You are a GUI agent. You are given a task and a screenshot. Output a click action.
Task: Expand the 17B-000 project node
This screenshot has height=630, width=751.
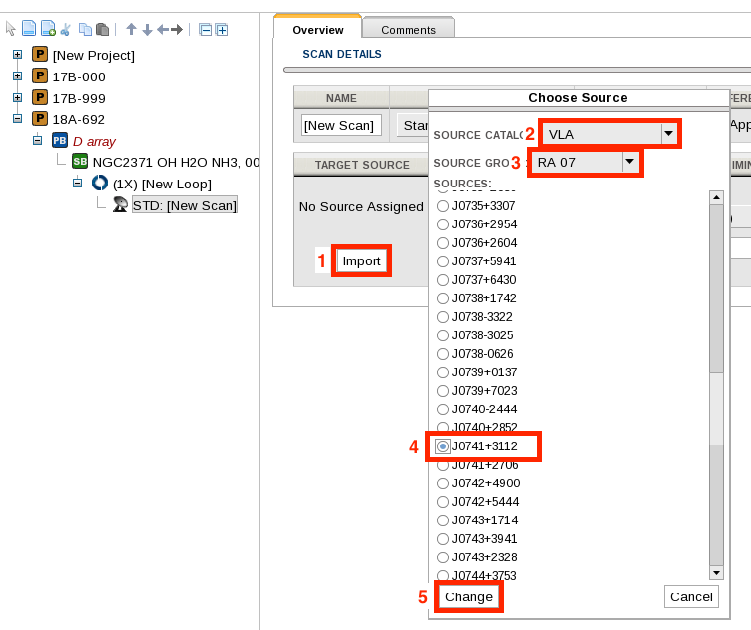tap(17, 76)
